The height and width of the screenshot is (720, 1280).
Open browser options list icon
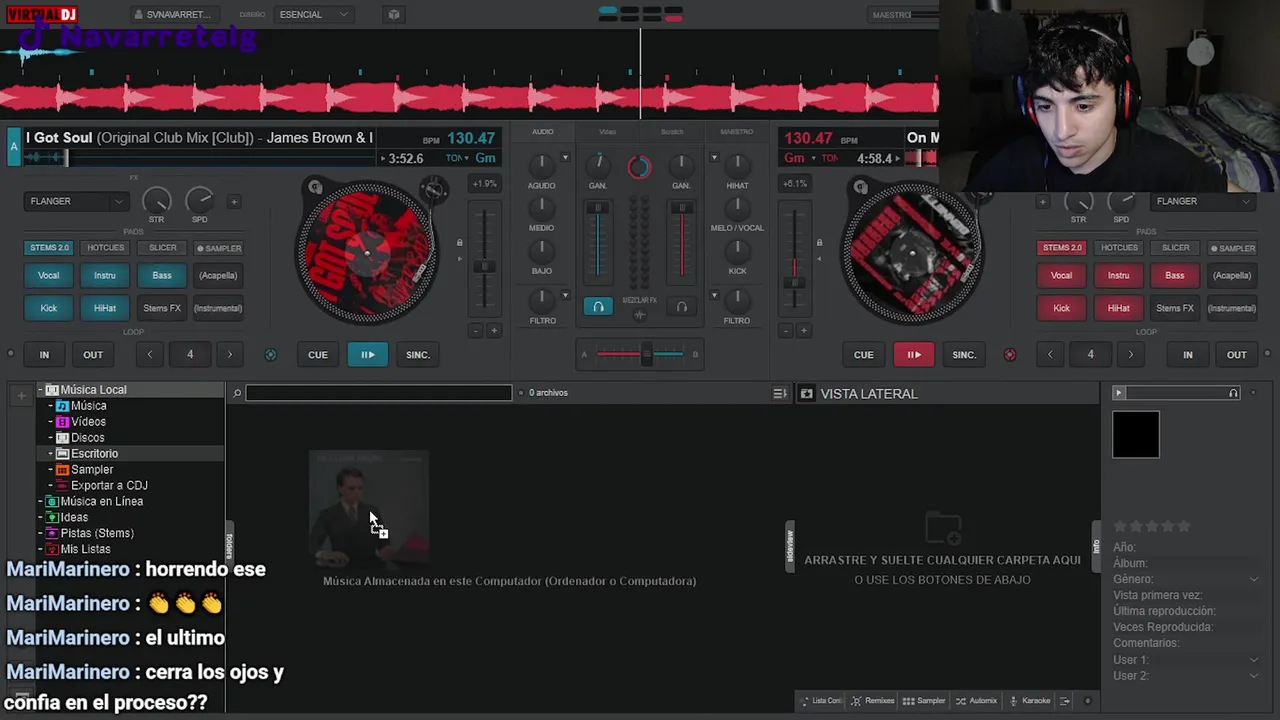pyautogui.click(x=780, y=394)
